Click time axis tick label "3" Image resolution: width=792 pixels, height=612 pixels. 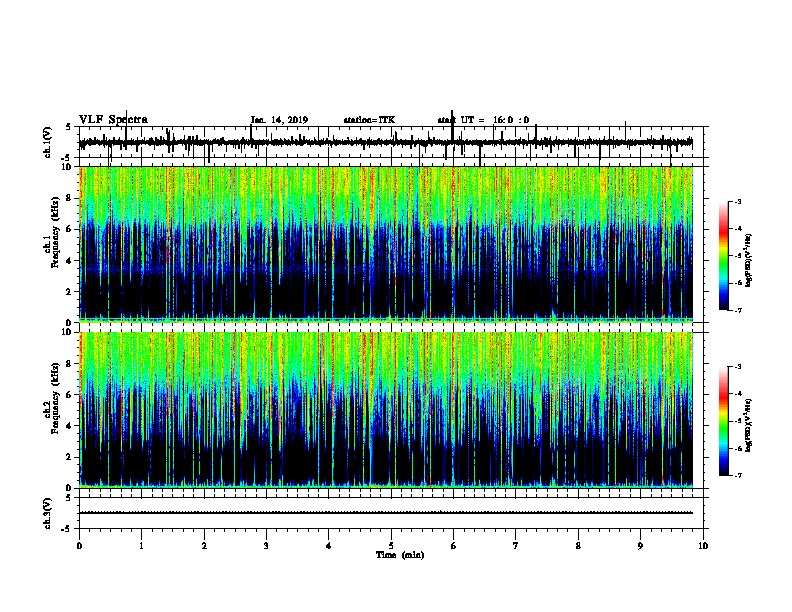266,546
